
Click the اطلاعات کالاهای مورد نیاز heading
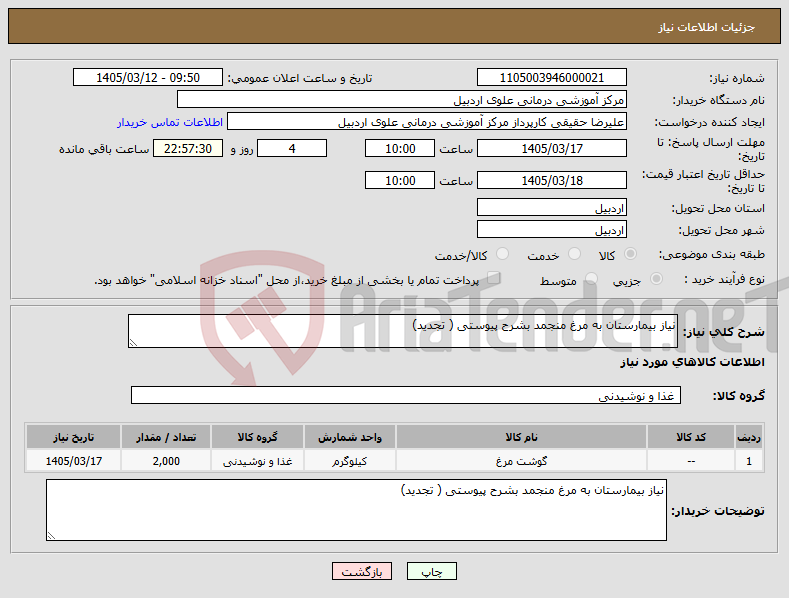pos(692,362)
